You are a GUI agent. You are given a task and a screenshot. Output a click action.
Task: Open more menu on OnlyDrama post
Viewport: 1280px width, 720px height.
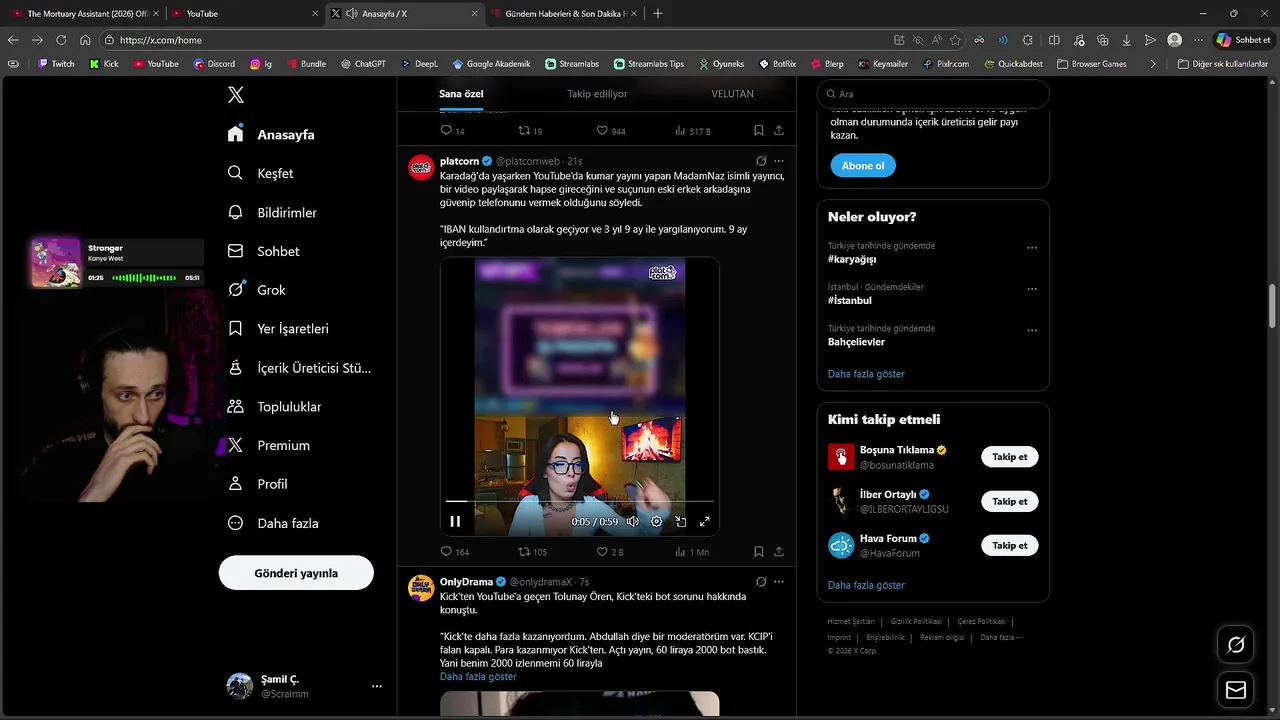(779, 582)
